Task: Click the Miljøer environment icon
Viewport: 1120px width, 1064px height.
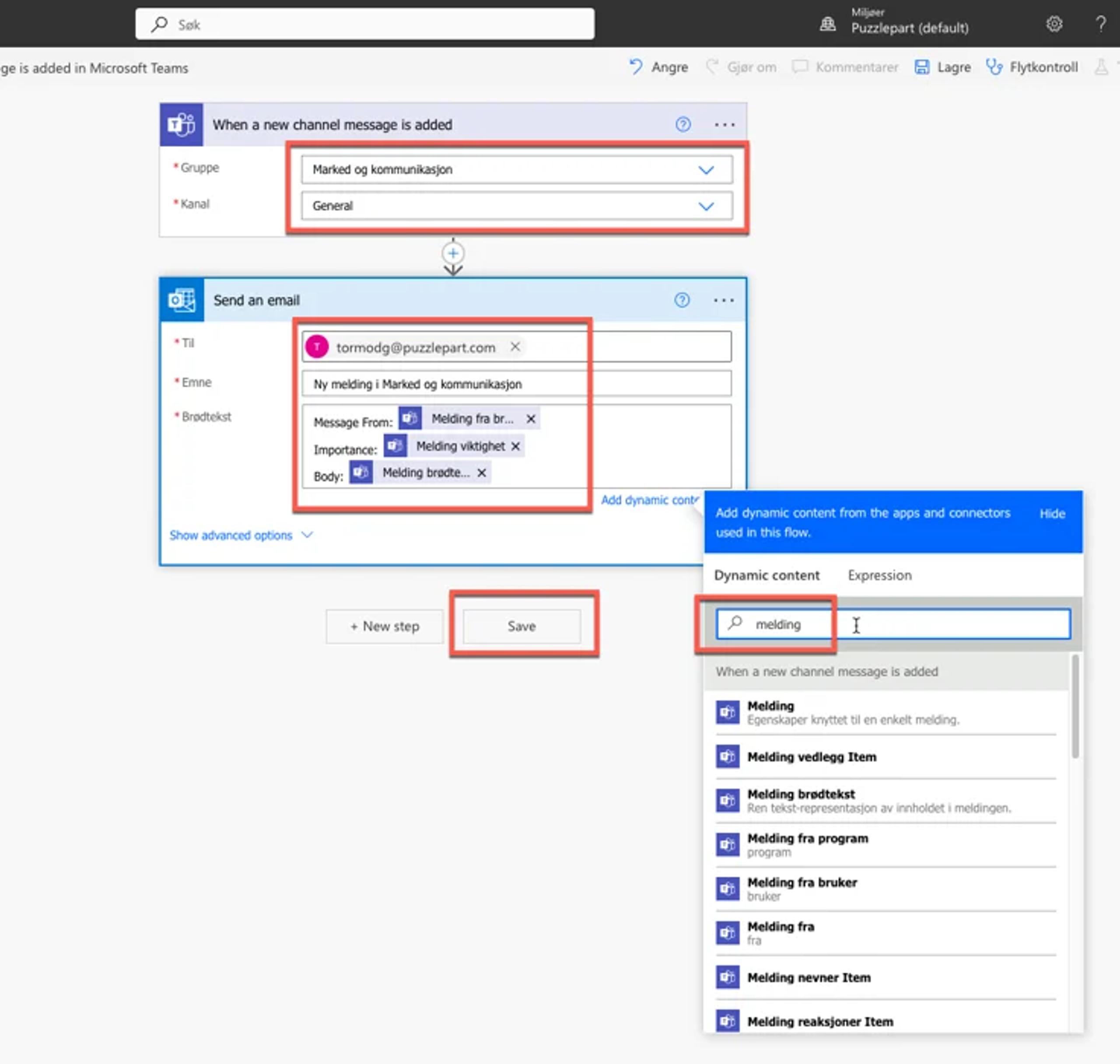Action: 827,24
